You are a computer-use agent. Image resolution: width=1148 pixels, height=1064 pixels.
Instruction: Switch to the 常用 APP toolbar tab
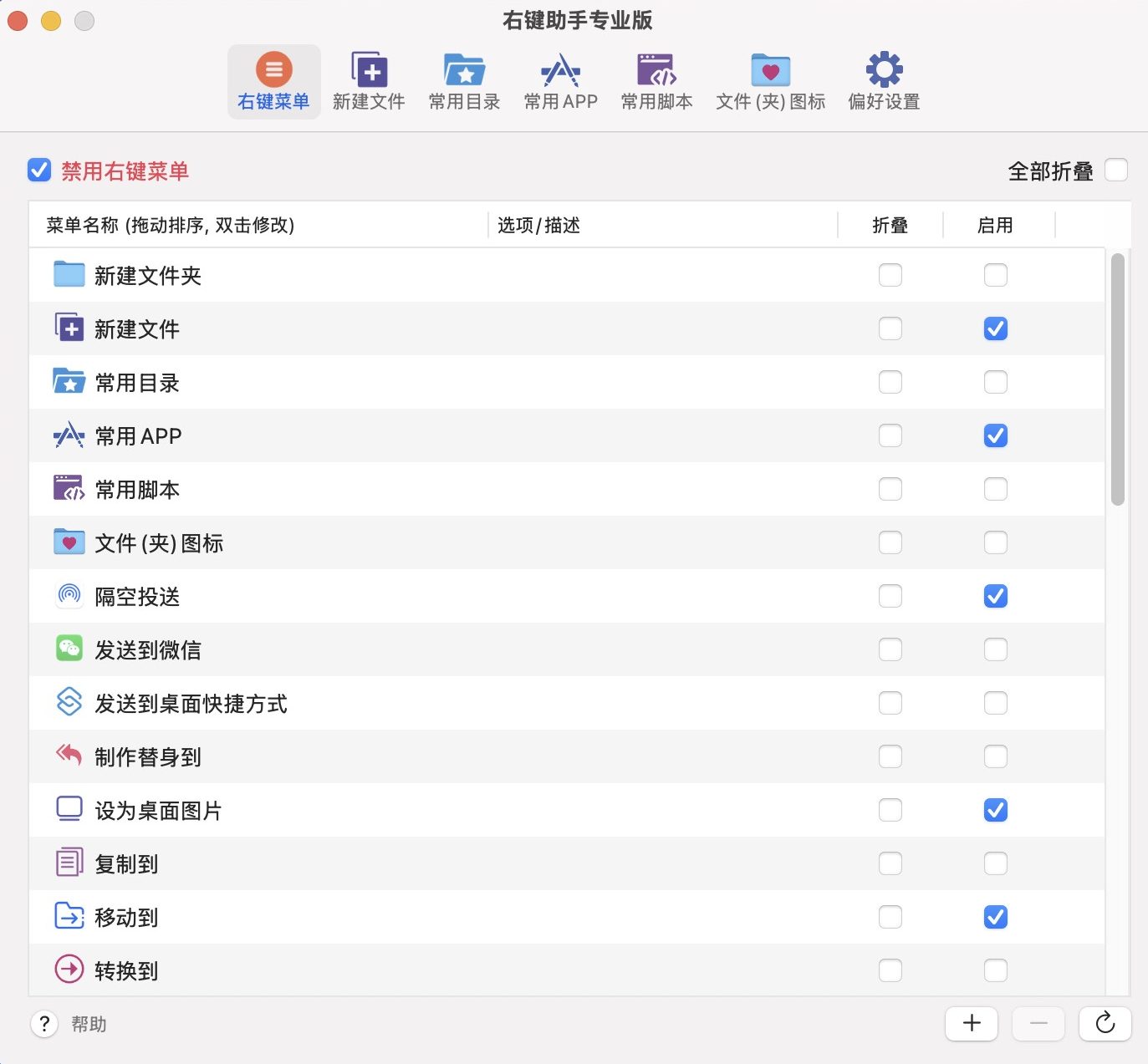tap(560, 81)
